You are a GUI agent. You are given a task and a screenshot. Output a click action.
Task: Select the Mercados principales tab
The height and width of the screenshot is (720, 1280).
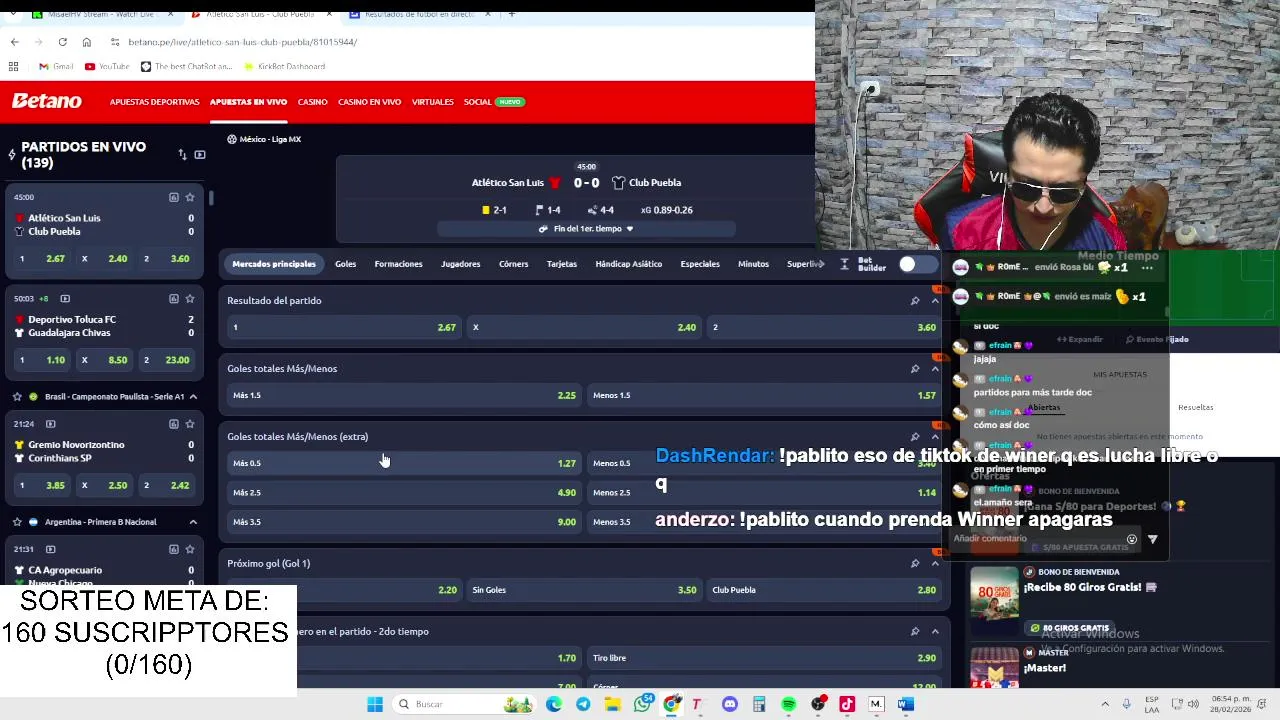274,264
